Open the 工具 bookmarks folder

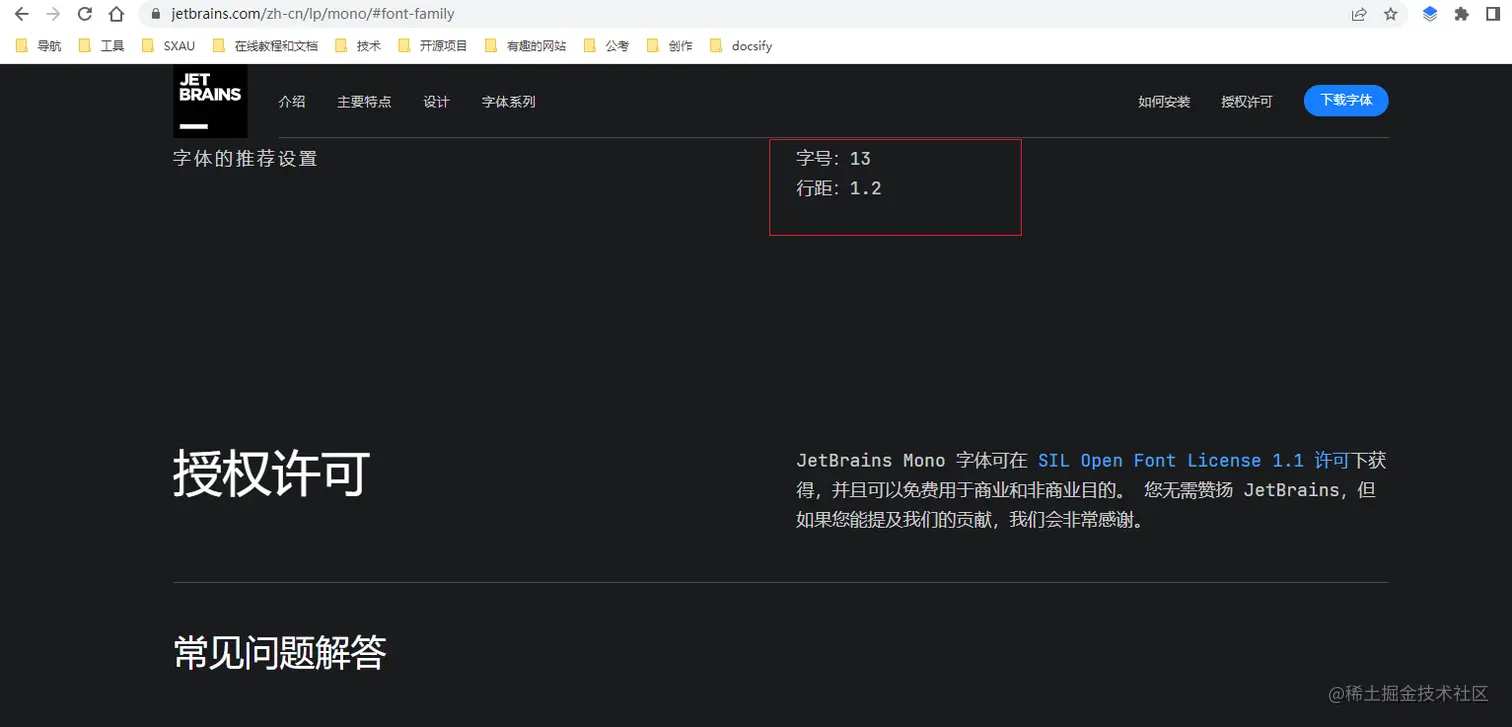(102, 46)
